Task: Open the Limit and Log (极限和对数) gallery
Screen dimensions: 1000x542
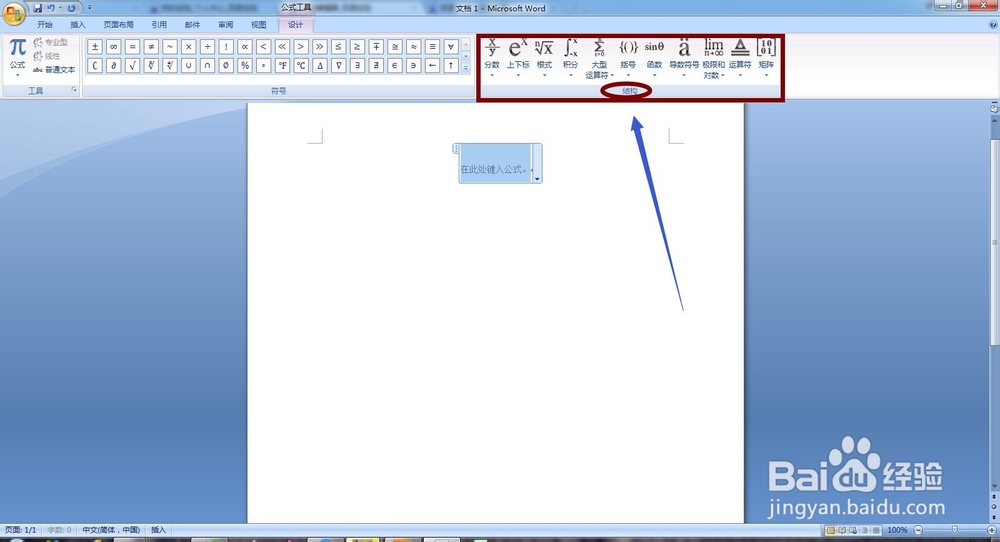Action: point(714,58)
